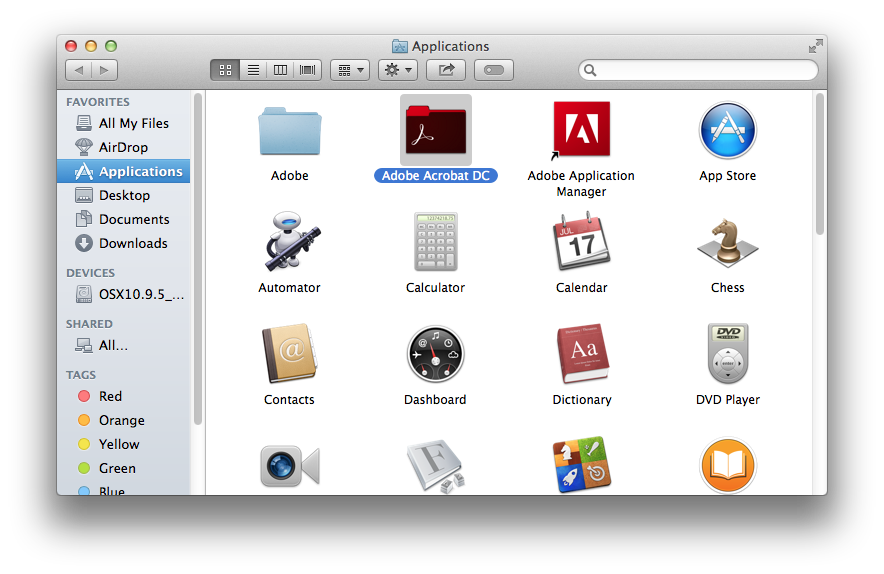The width and height of the screenshot is (884, 574).
Task: Click the Adobe Acrobat DC label
Action: 436,176
